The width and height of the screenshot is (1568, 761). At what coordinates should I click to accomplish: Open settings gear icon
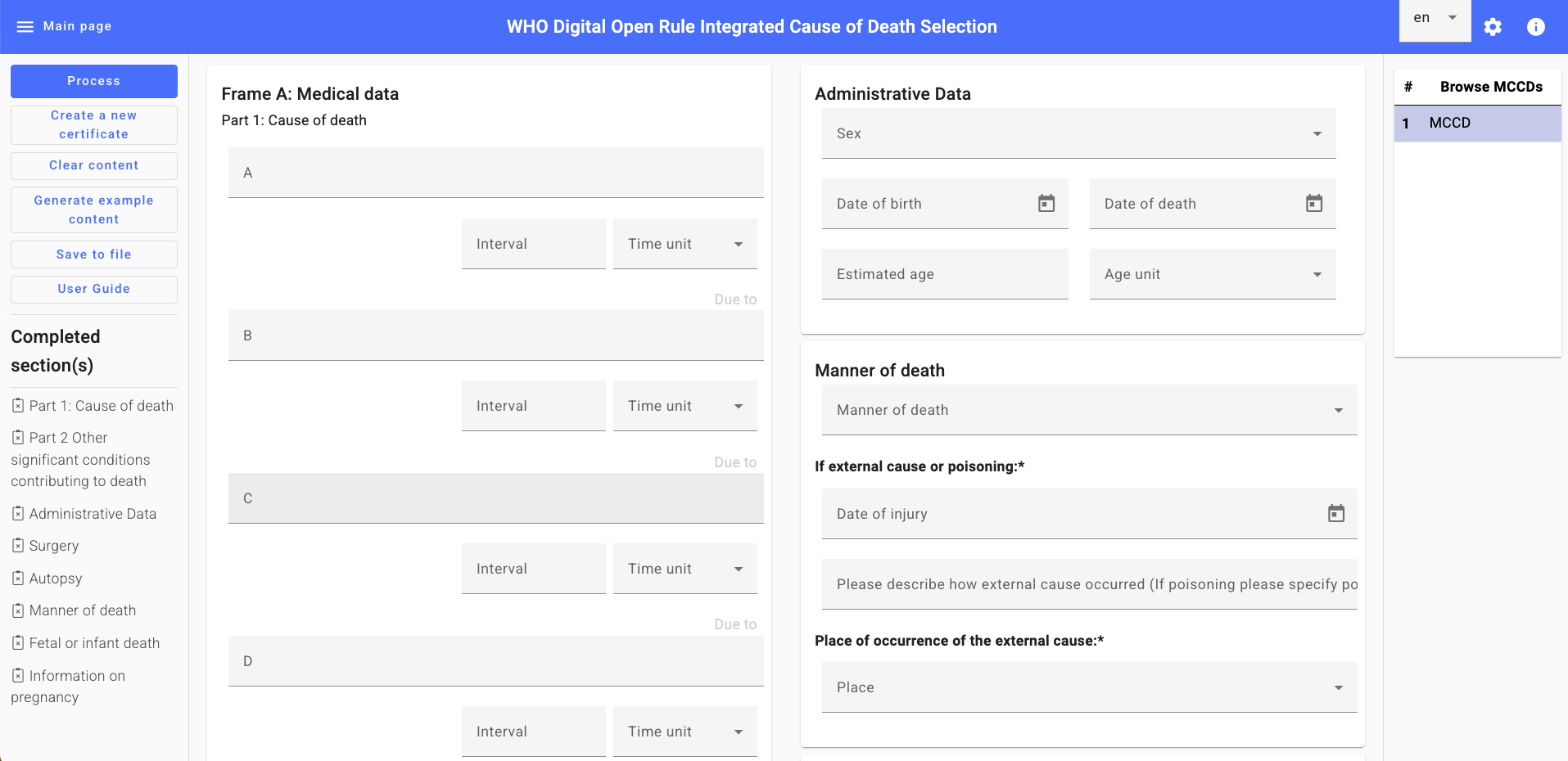[1493, 27]
